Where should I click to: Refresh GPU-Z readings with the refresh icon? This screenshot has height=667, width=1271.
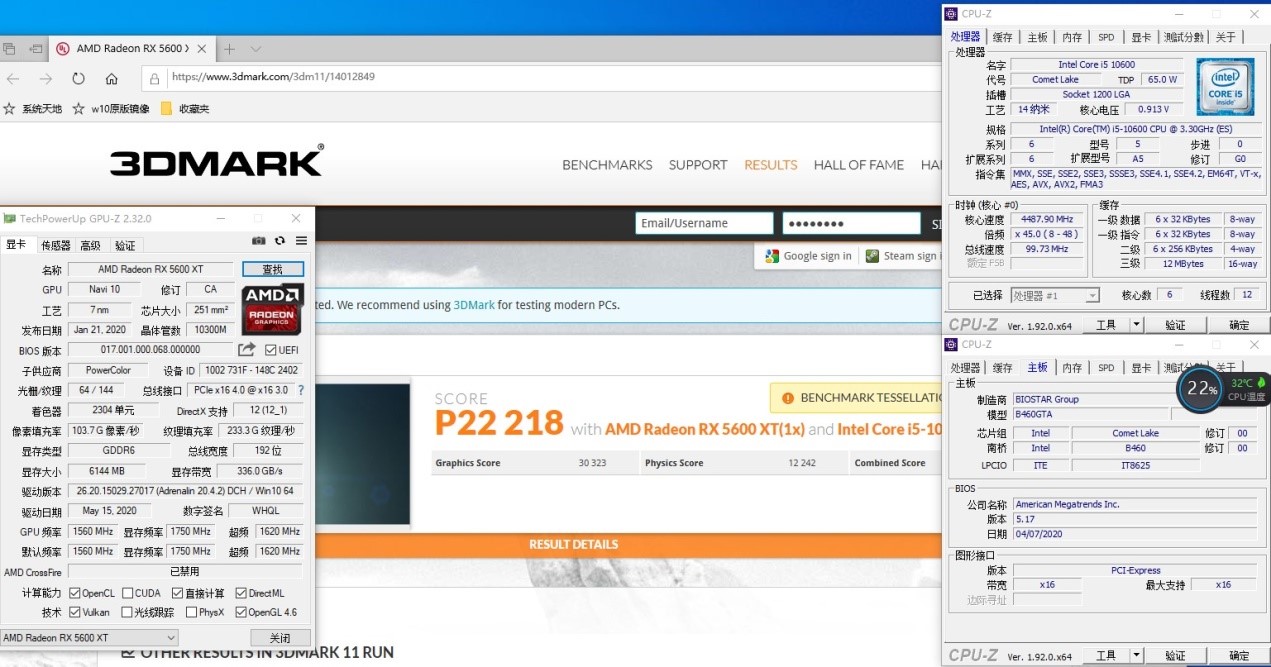(x=279, y=241)
